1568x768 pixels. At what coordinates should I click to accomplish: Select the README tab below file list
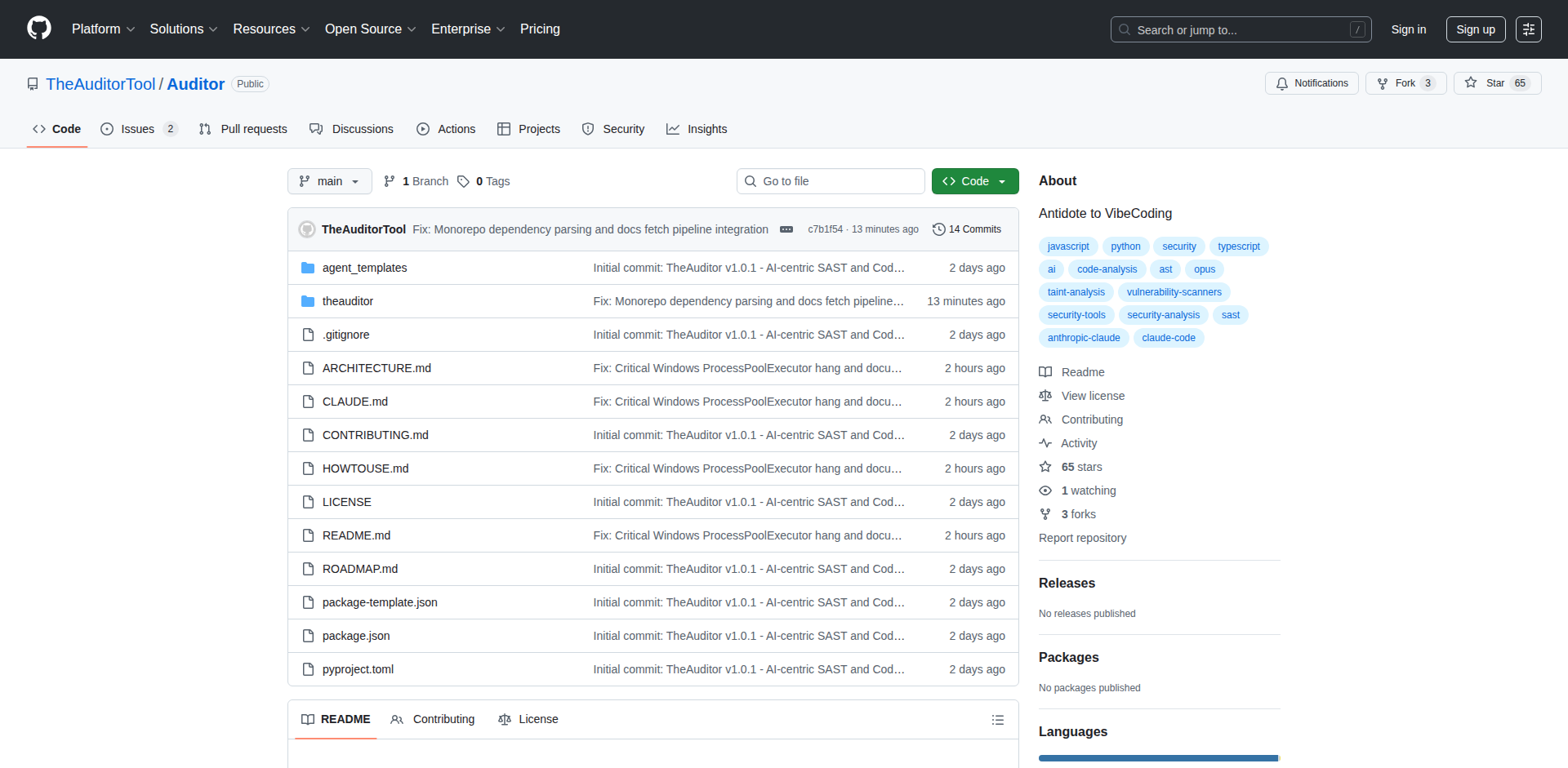point(336,719)
